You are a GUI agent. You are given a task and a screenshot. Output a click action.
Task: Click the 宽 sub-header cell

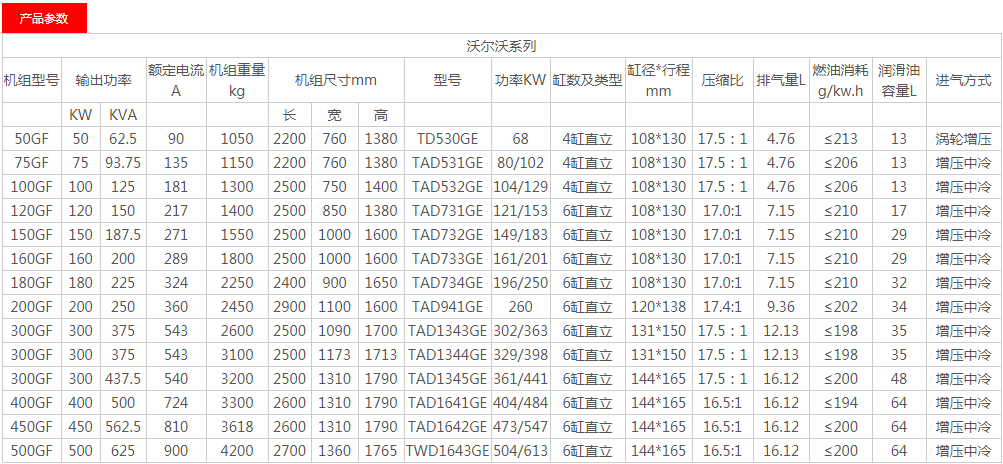[335, 115]
